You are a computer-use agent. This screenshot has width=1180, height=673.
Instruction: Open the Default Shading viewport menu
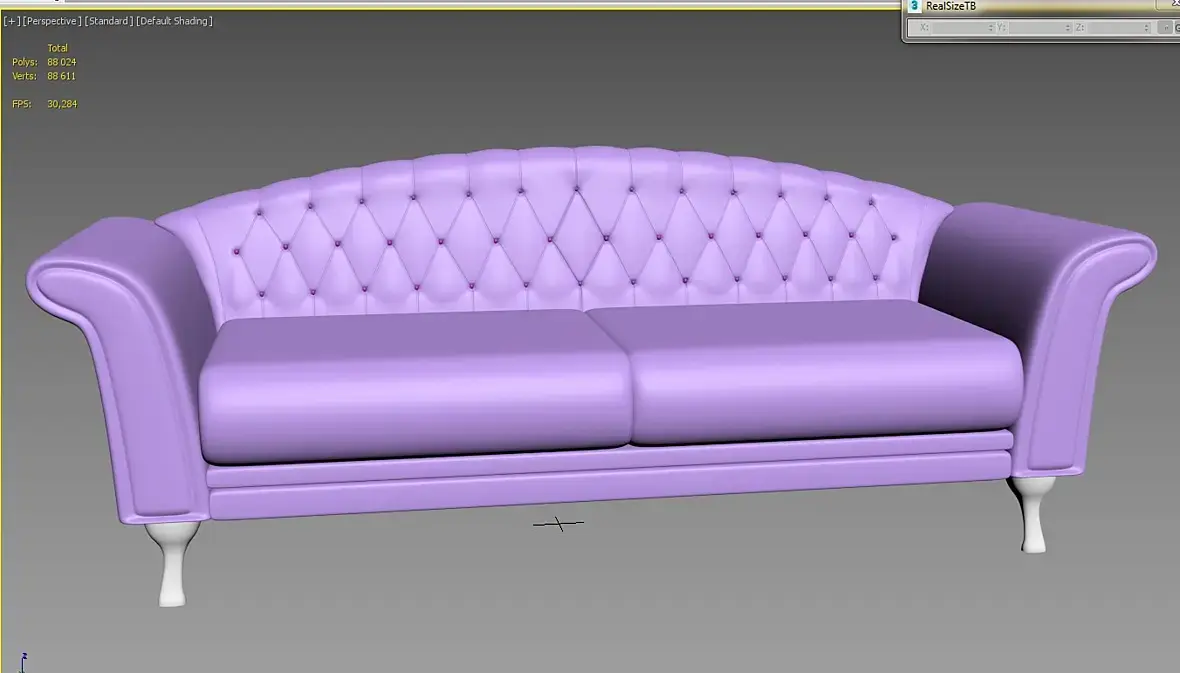pos(174,21)
